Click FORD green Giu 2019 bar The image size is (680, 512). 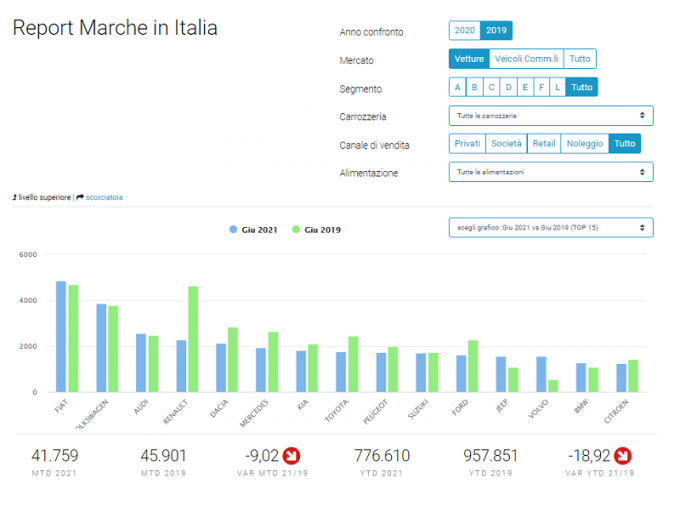point(473,366)
